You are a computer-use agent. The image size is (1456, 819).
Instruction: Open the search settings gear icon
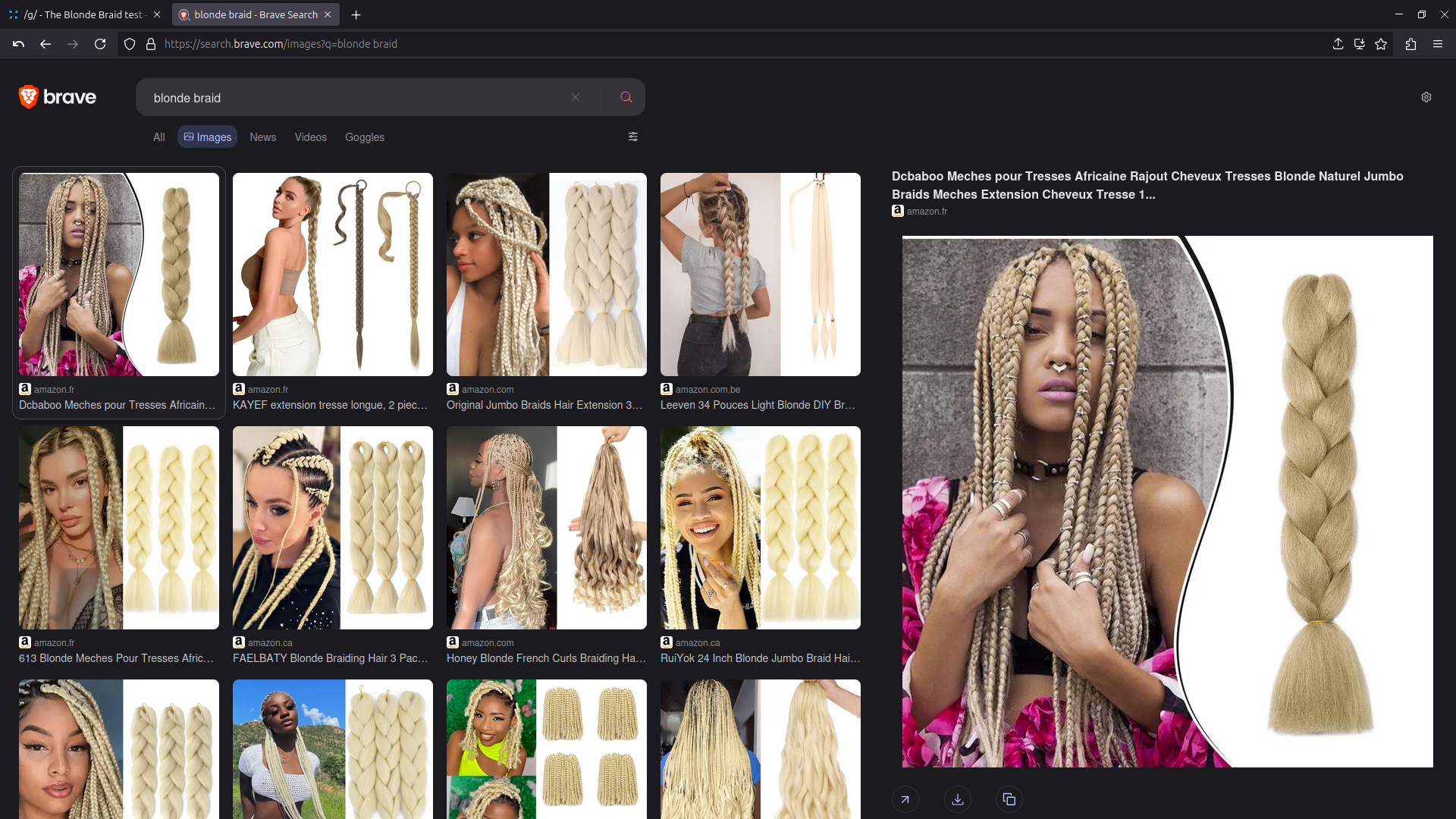(1426, 97)
